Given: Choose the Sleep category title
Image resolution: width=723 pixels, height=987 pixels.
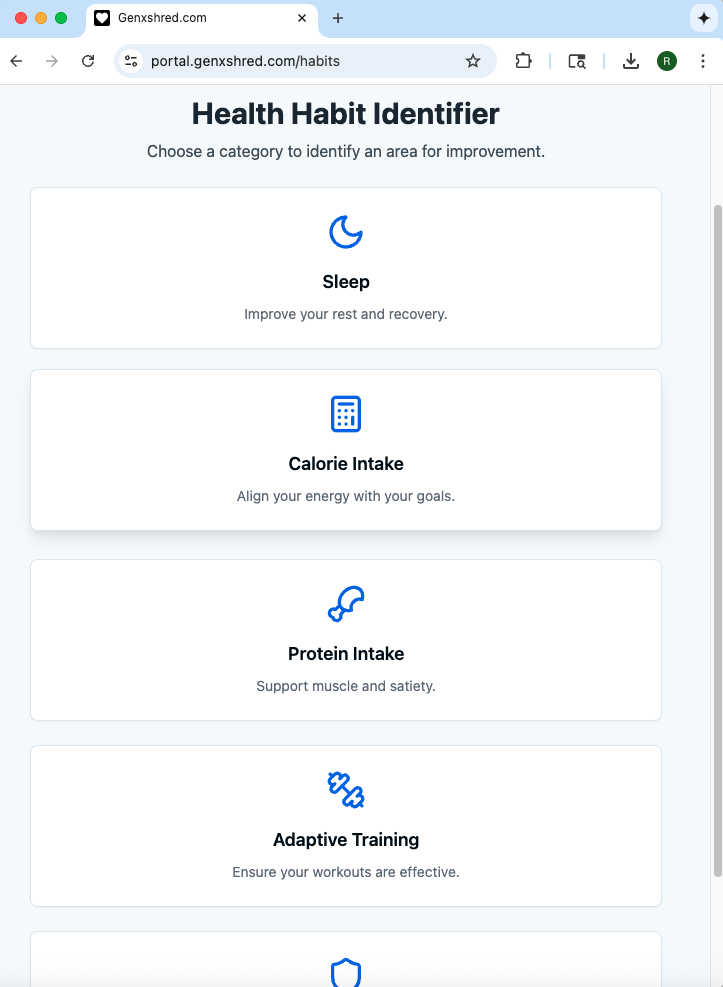Looking at the screenshot, I should 346,281.
